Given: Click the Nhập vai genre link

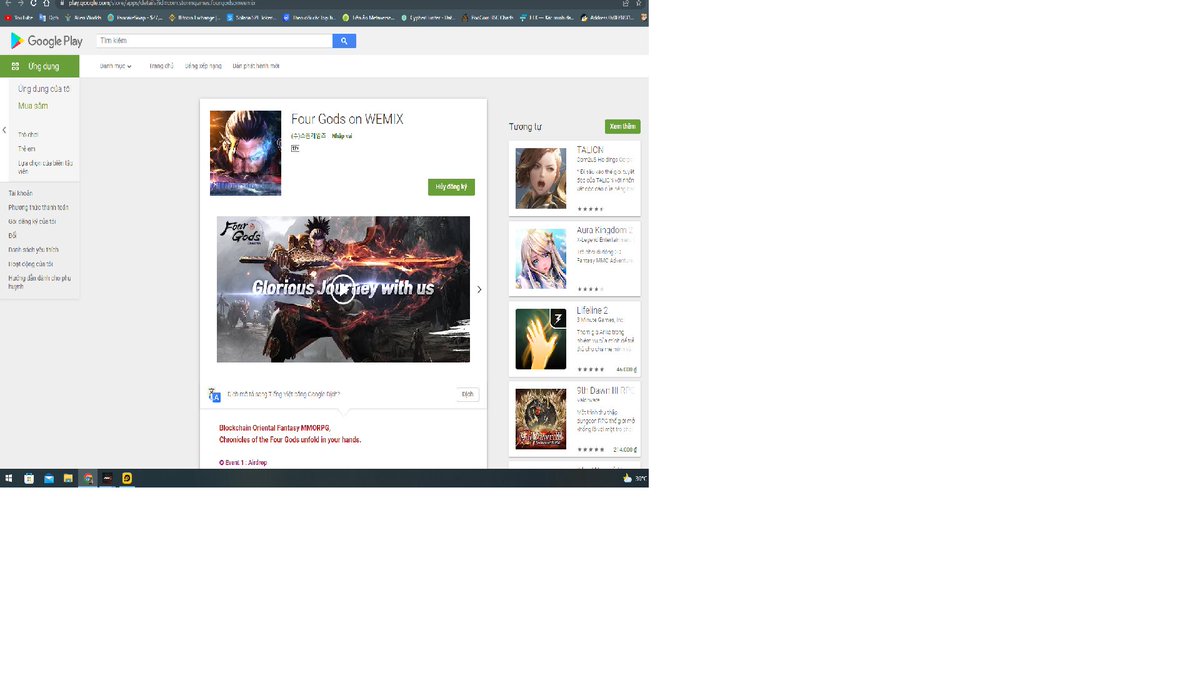Looking at the screenshot, I should point(342,136).
